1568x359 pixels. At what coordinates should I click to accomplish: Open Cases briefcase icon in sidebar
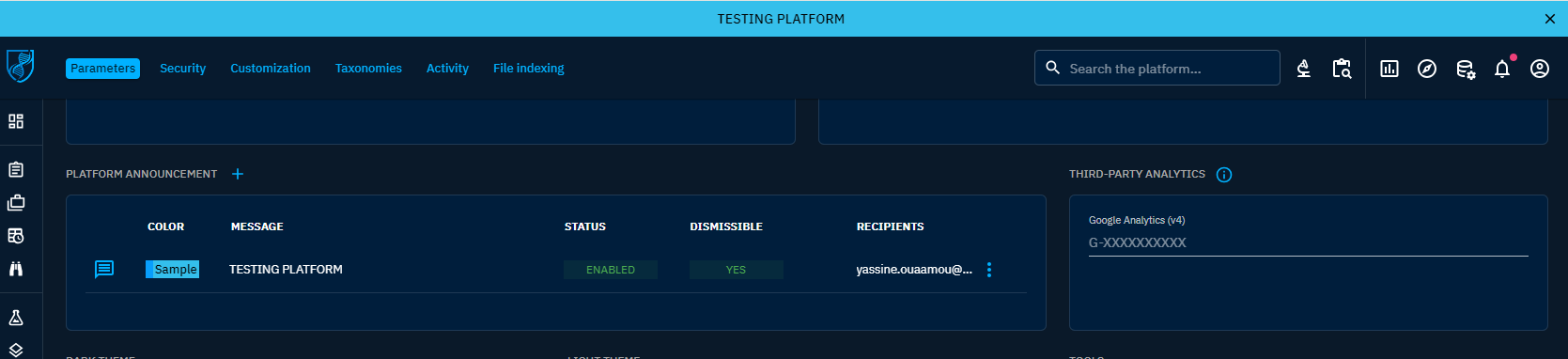[16, 203]
